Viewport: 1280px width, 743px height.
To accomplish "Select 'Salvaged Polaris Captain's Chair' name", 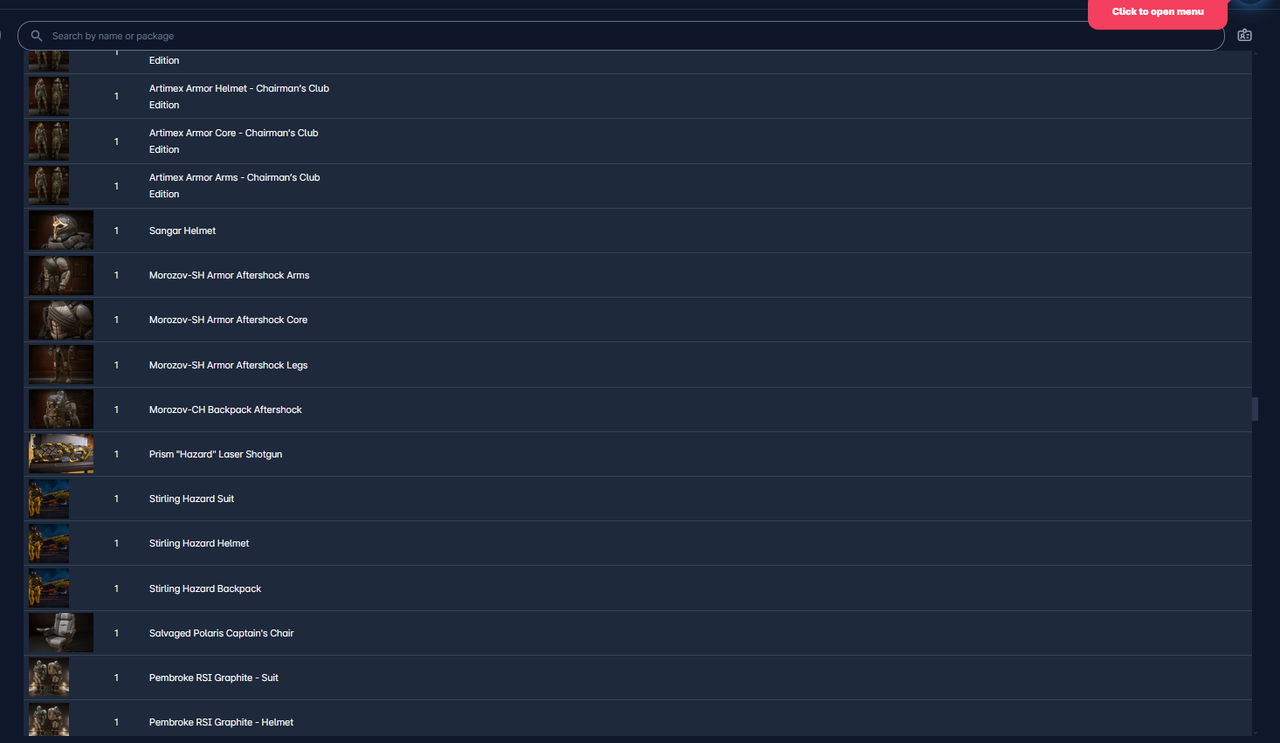I will pos(221,633).
